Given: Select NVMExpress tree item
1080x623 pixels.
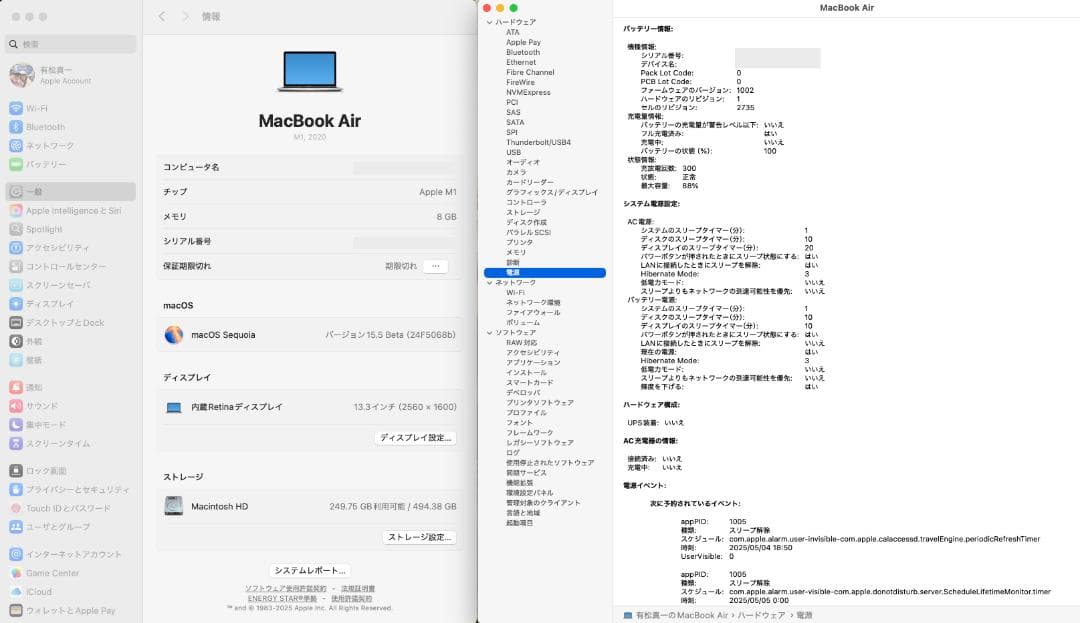Looking at the screenshot, I should [528, 92].
